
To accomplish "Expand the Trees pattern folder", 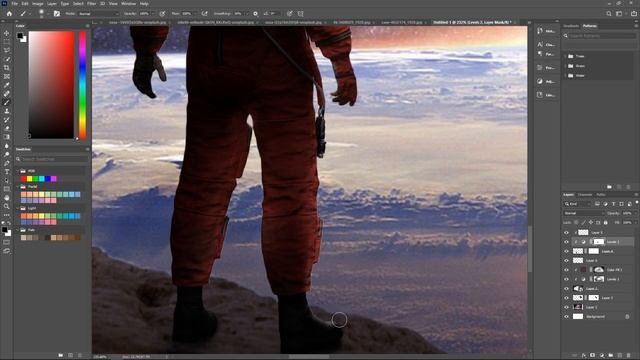I will (x=565, y=56).
